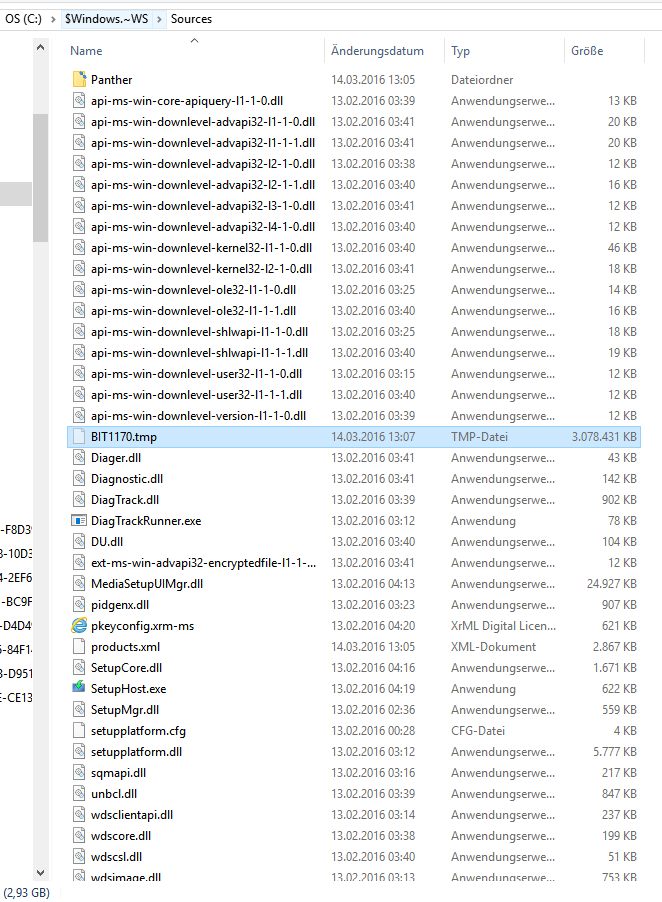Screen dimensions: 662x902
Task: Sort files by the Typ column header
Action: 460,51
